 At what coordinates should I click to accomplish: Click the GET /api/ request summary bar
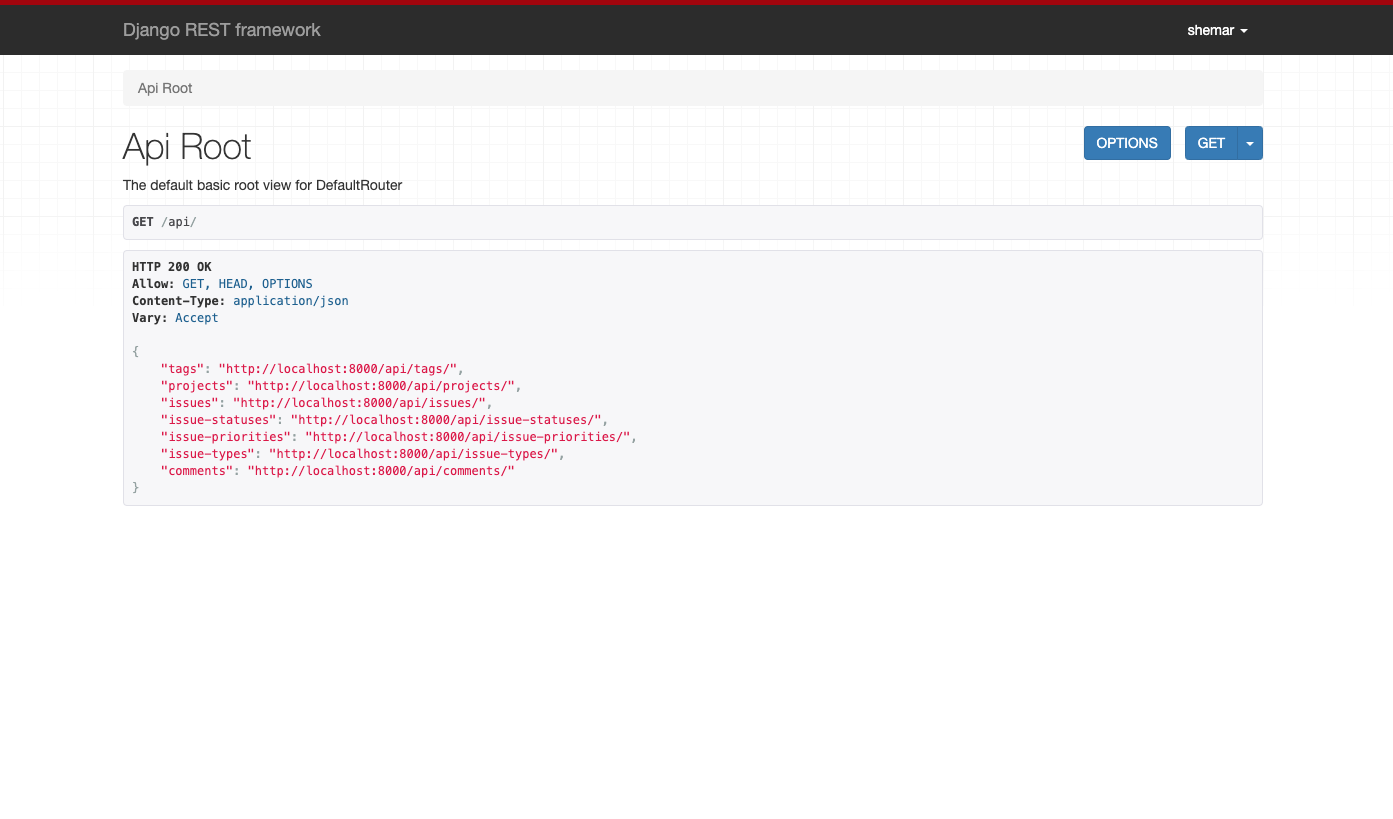point(692,222)
